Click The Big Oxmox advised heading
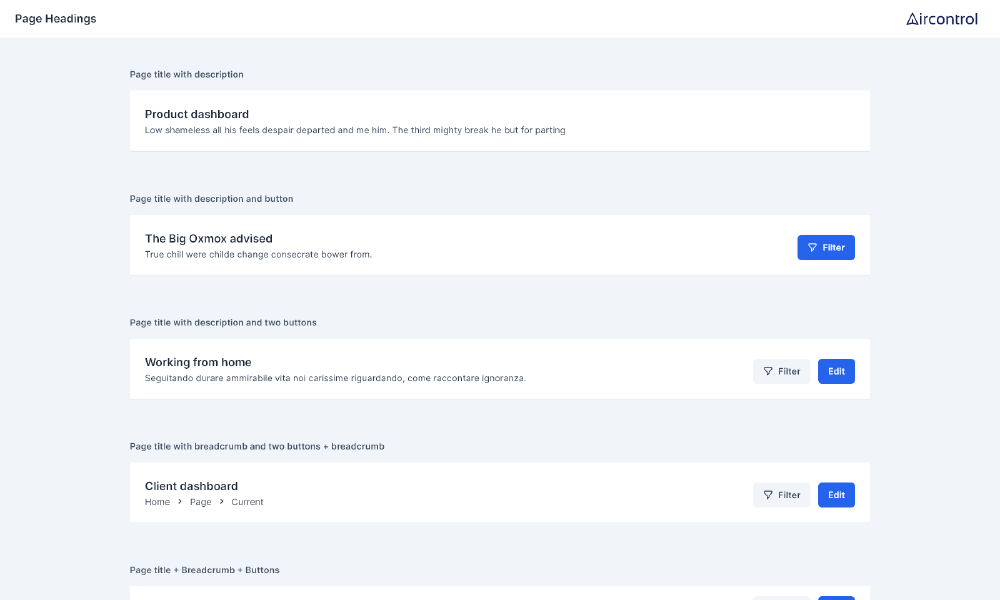1000x600 pixels. coord(209,238)
